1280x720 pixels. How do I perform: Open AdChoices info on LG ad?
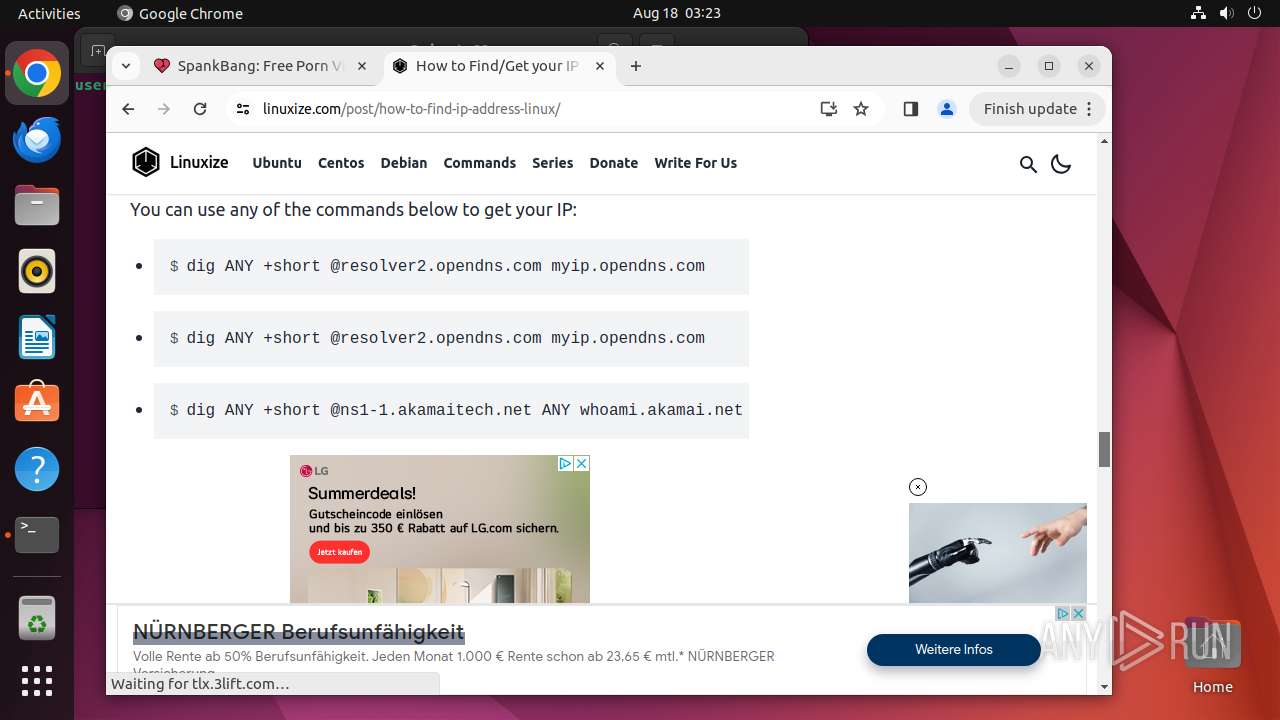pos(565,463)
